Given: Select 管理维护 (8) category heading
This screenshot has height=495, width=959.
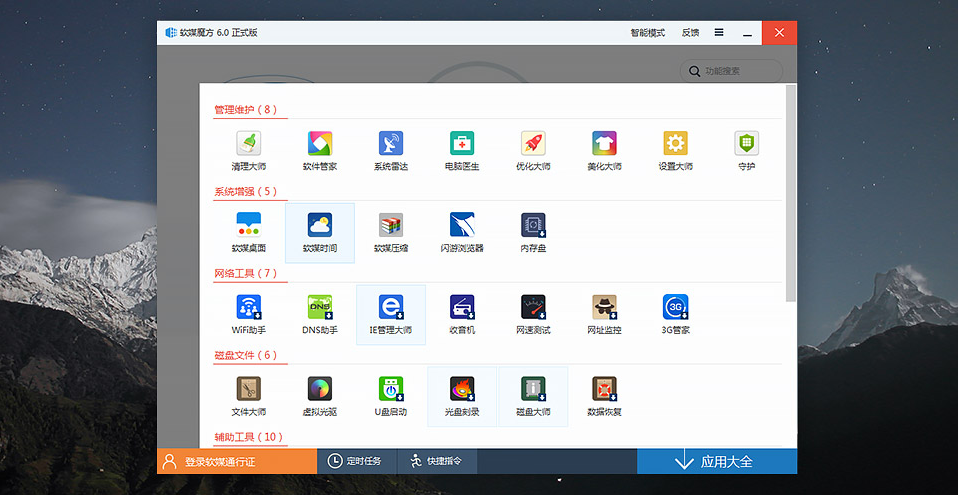Looking at the screenshot, I should (245, 110).
